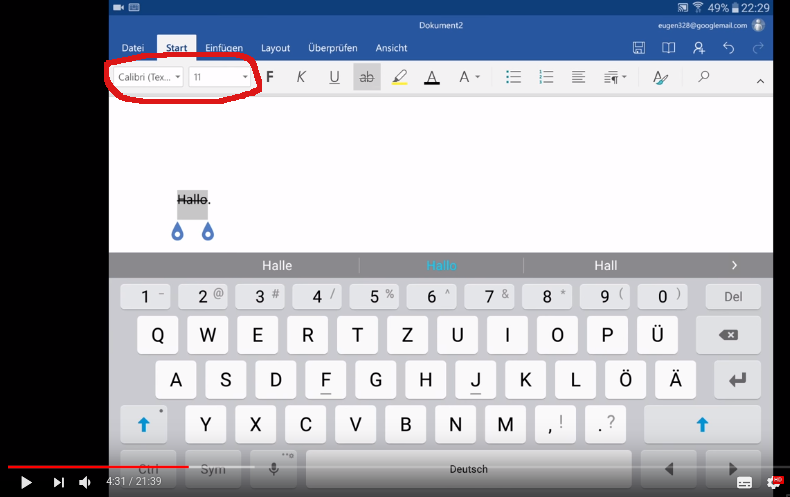Toggle italic (K) formatting
The height and width of the screenshot is (497, 790).
301,77
